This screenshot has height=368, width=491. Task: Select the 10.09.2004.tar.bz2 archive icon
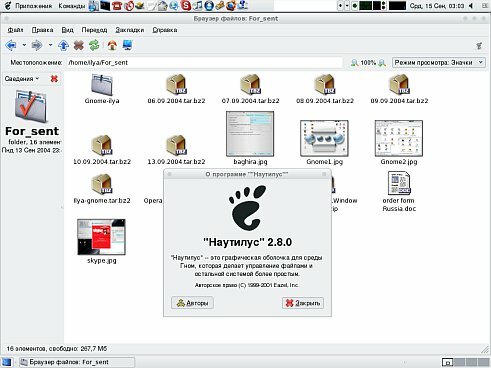pos(102,145)
